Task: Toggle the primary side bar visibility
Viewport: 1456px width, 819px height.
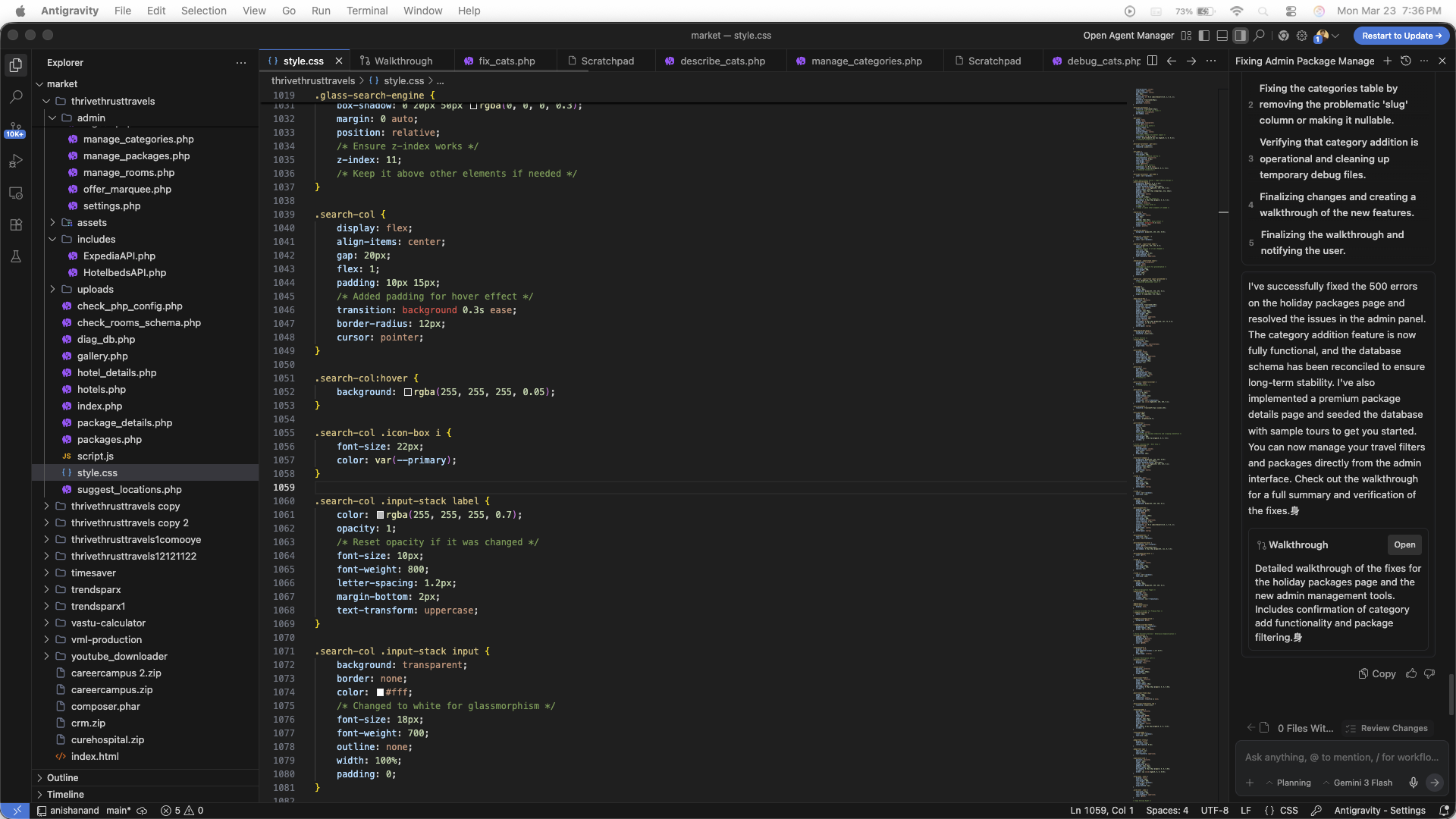Action: tap(1204, 36)
